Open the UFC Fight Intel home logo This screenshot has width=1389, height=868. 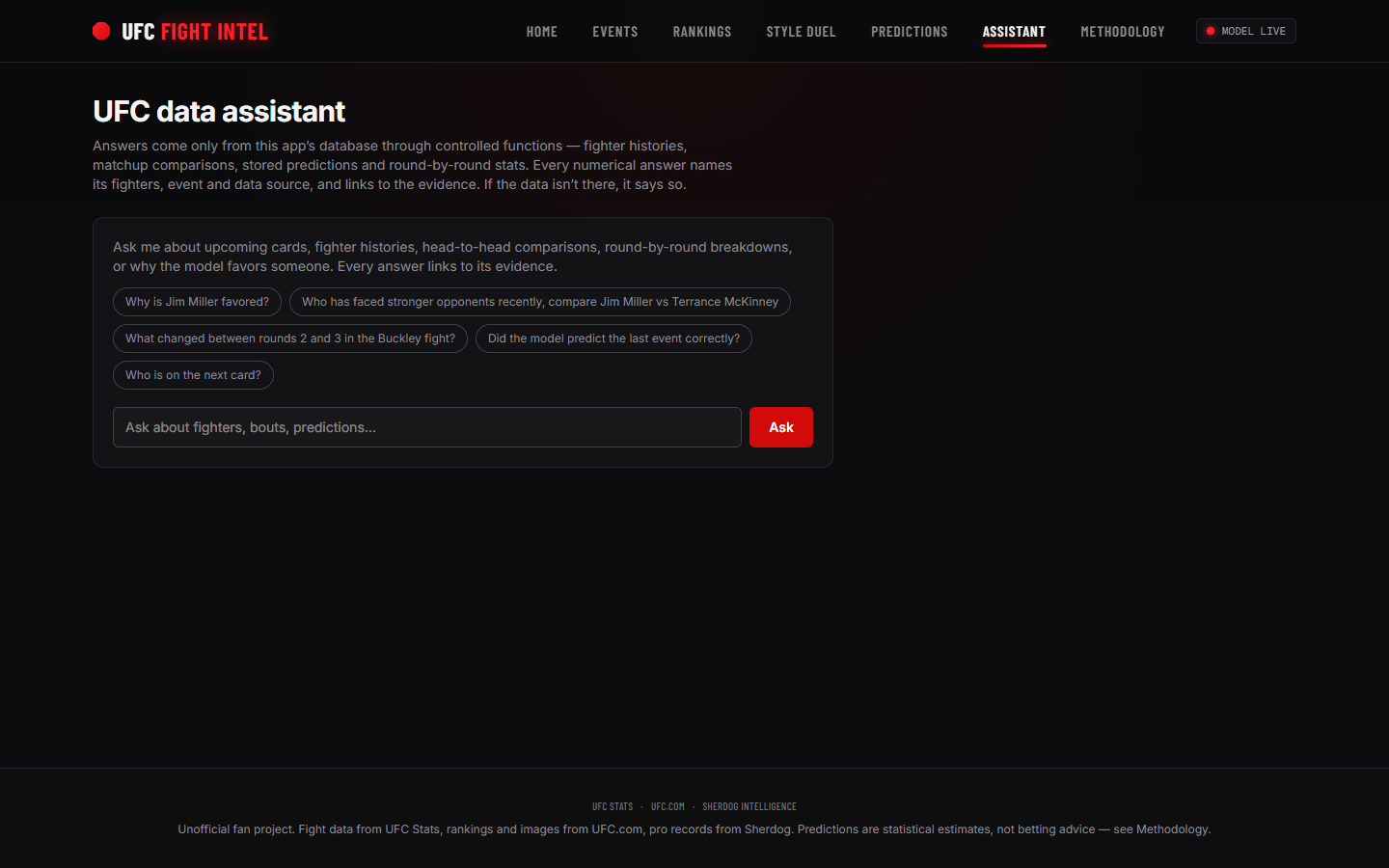pyautogui.click(x=180, y=31)
